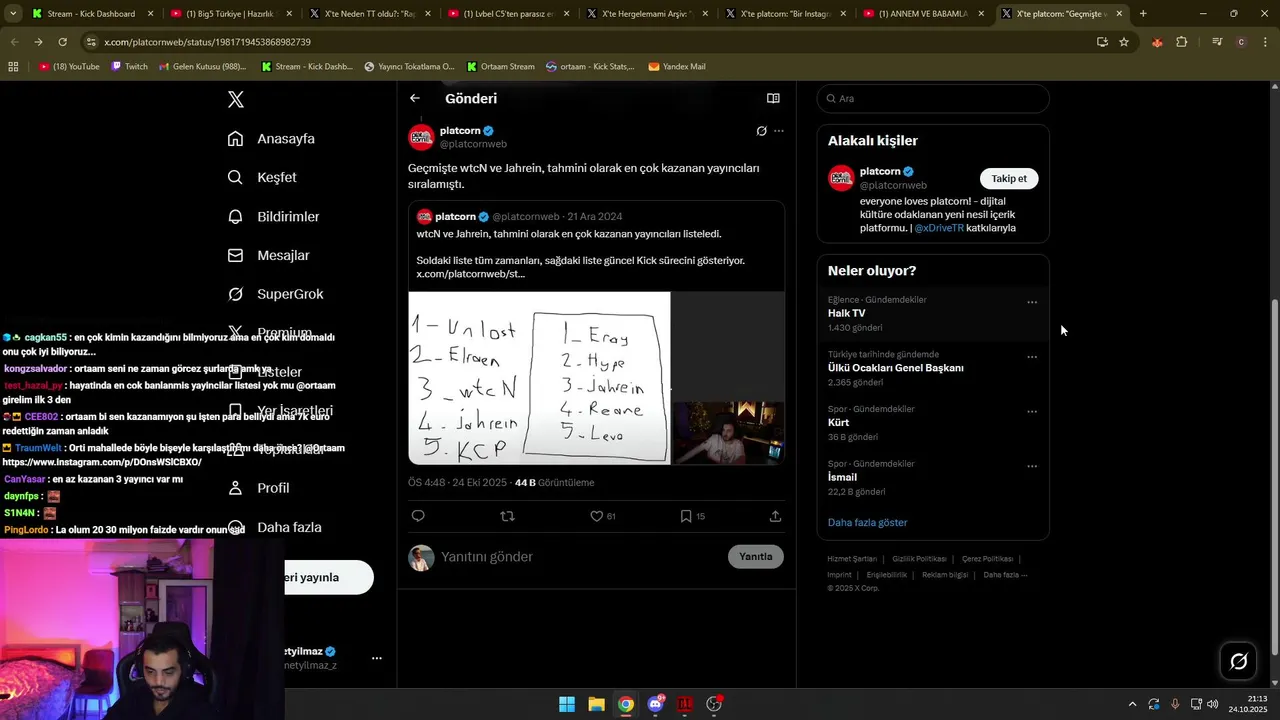The height and width of the screenshot is (720, 1280).
Task: Click the address bar URL
Action: [x=207, y=42]
